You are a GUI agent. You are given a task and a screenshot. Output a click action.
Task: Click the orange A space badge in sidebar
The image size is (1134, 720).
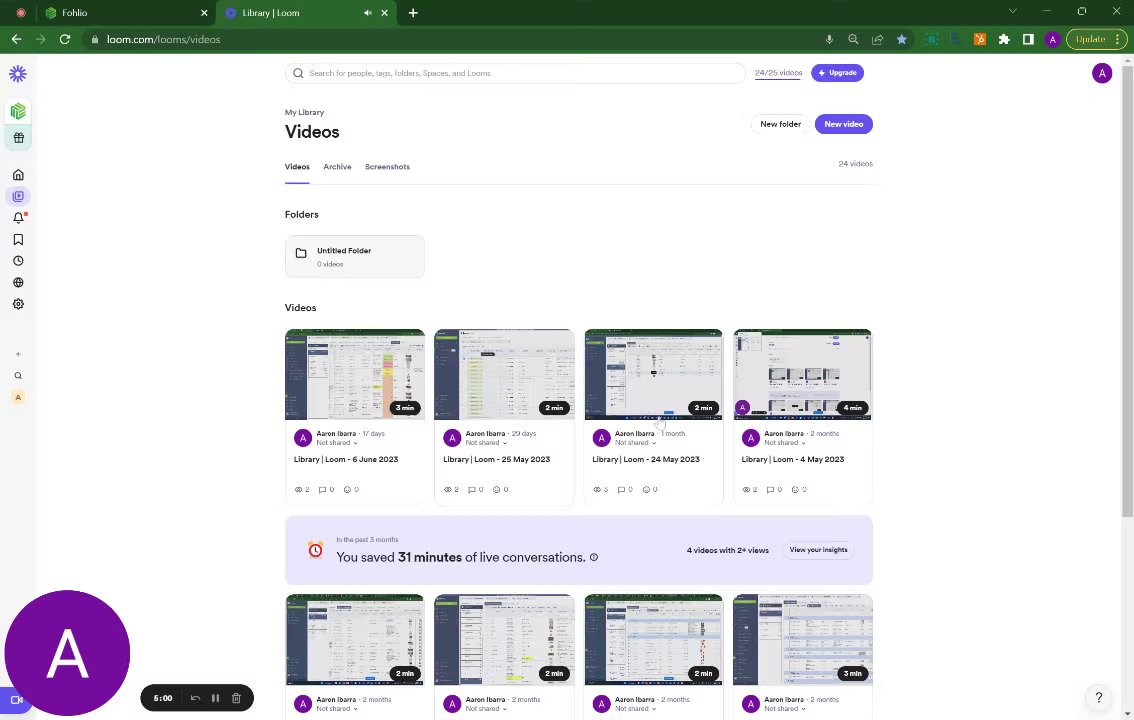point(18,397)
